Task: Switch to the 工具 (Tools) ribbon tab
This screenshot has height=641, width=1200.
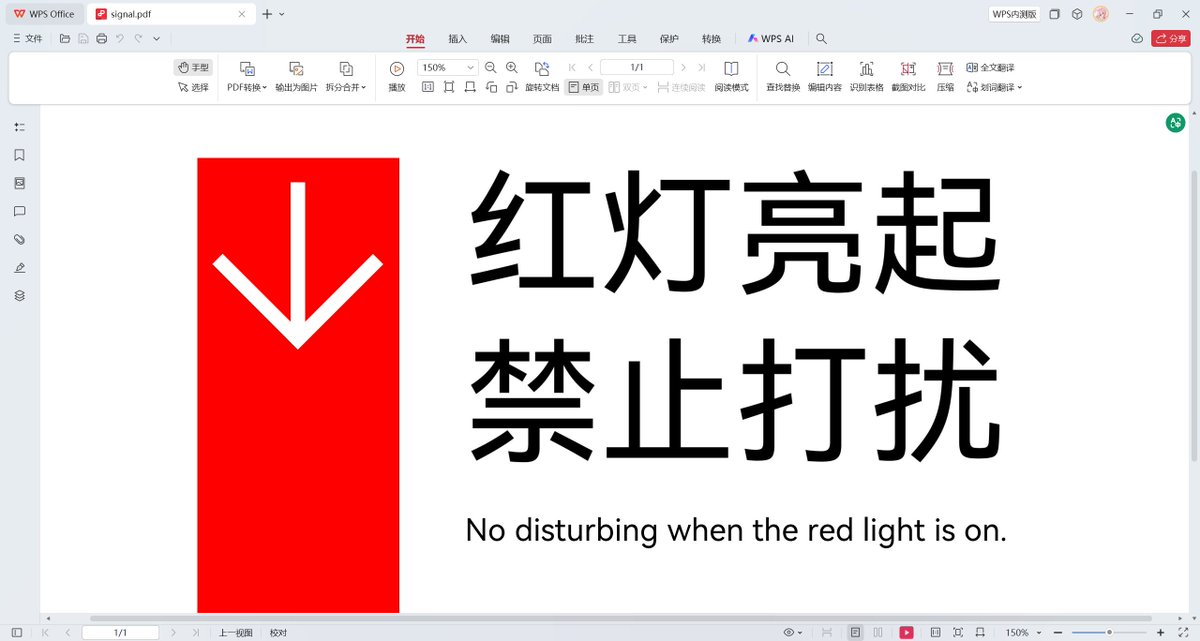Action: tap(627, 38)
